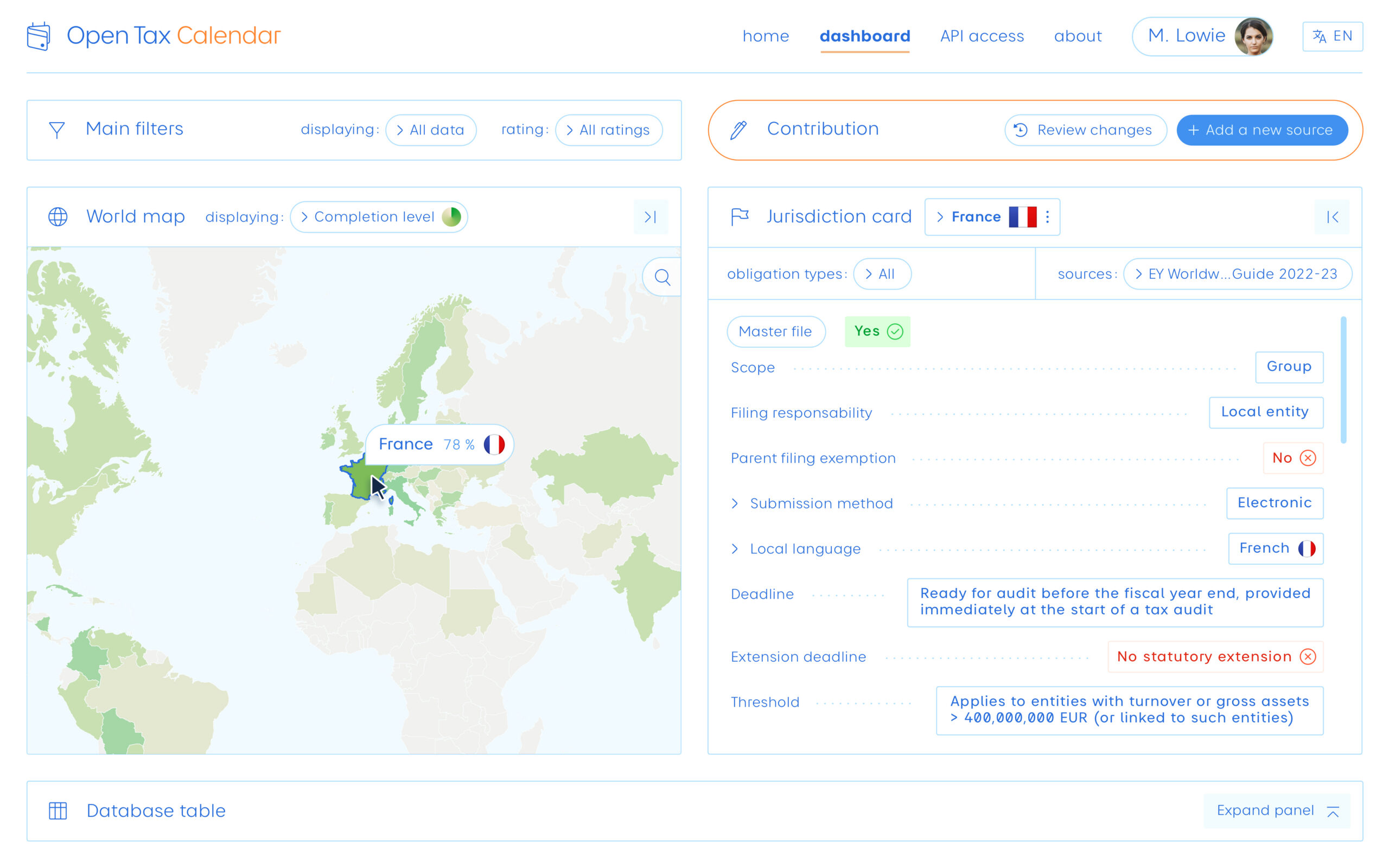Open the obligation types All dropdown
This screenshot has height=868, width=1389.
point(882,274)
